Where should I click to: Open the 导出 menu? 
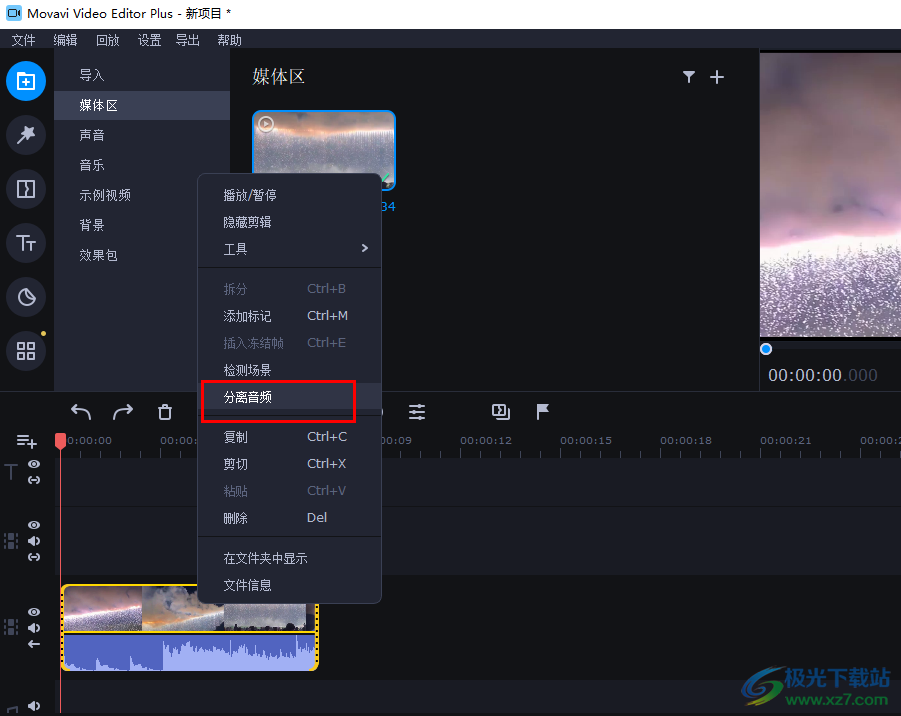point(187,40)
